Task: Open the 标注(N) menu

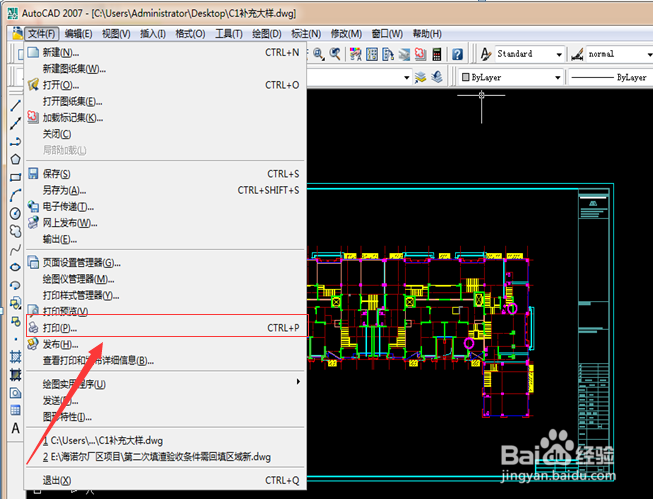Action: pos(306,34)
